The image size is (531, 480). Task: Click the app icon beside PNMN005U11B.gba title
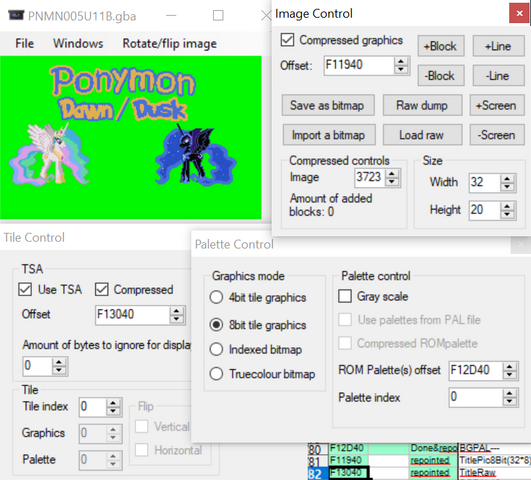16,16
